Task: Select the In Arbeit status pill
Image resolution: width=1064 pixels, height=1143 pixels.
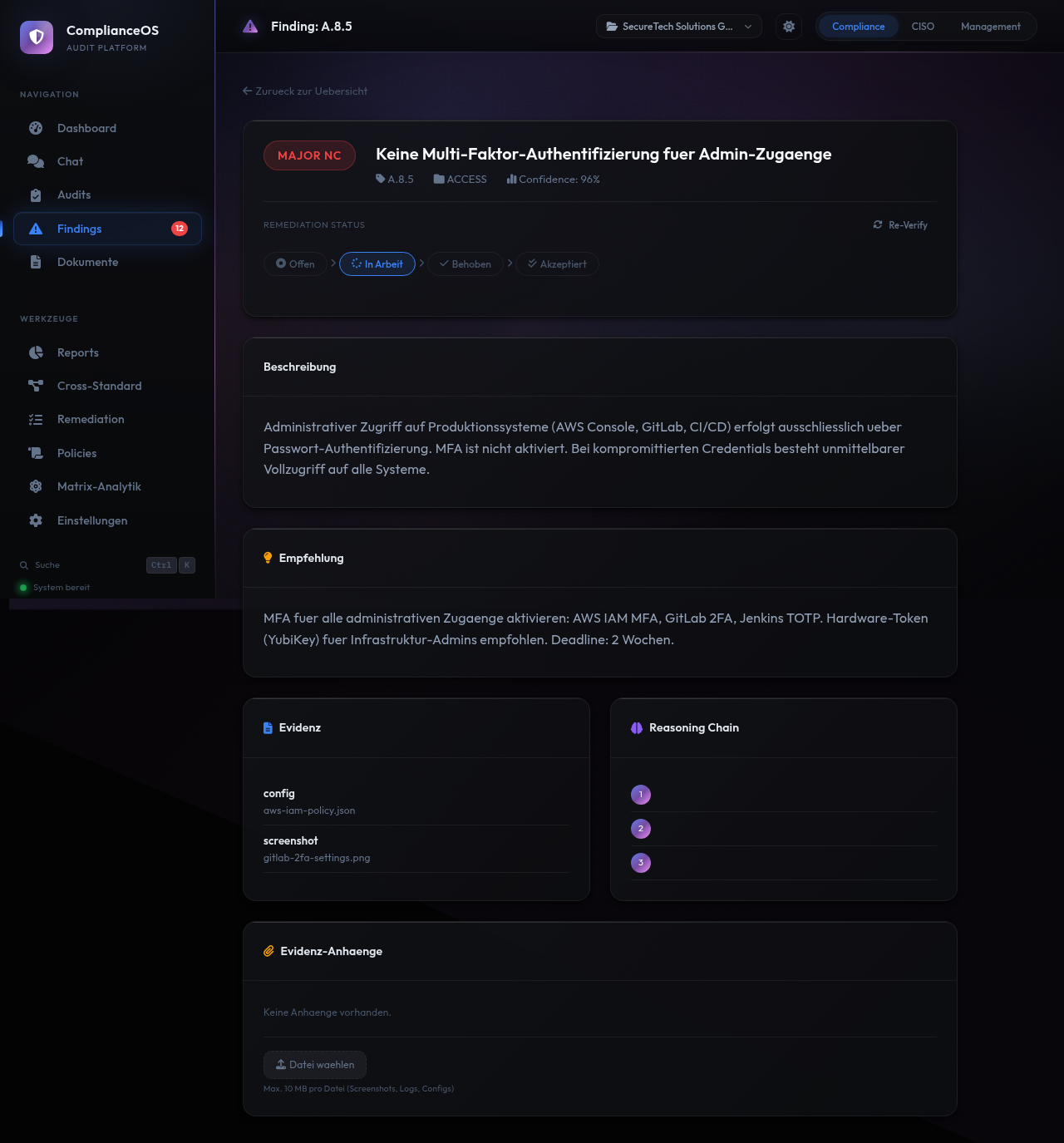Action: 377,264
